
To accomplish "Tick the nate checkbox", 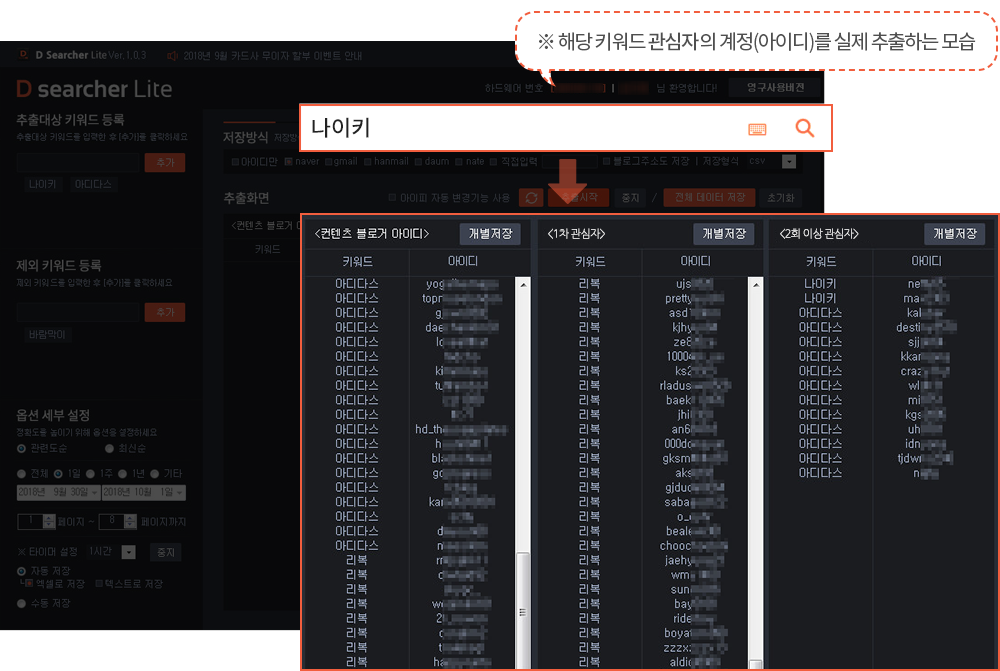I will (x=459, y=162).
